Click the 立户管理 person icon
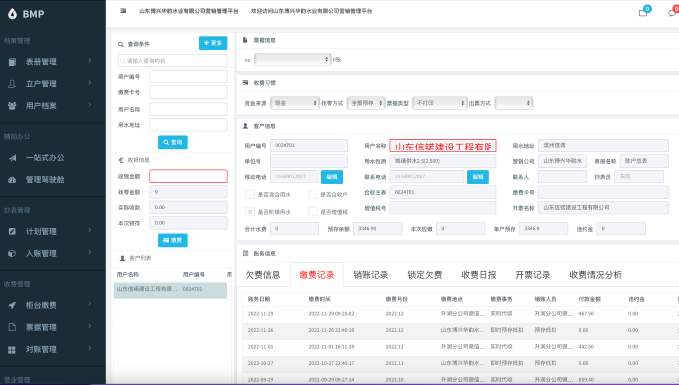 point(12,84)
